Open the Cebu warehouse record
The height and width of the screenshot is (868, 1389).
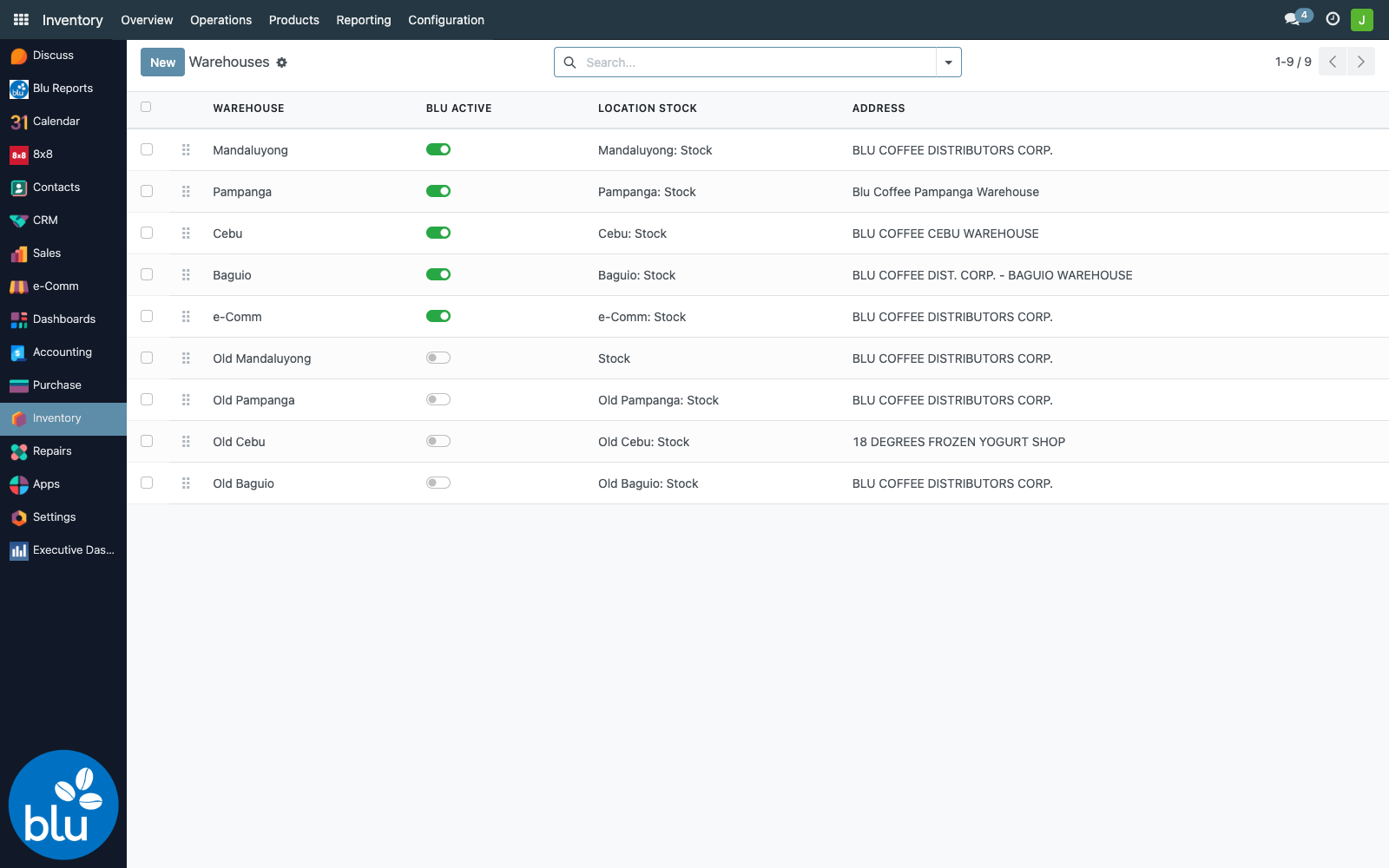click(227, 233)
